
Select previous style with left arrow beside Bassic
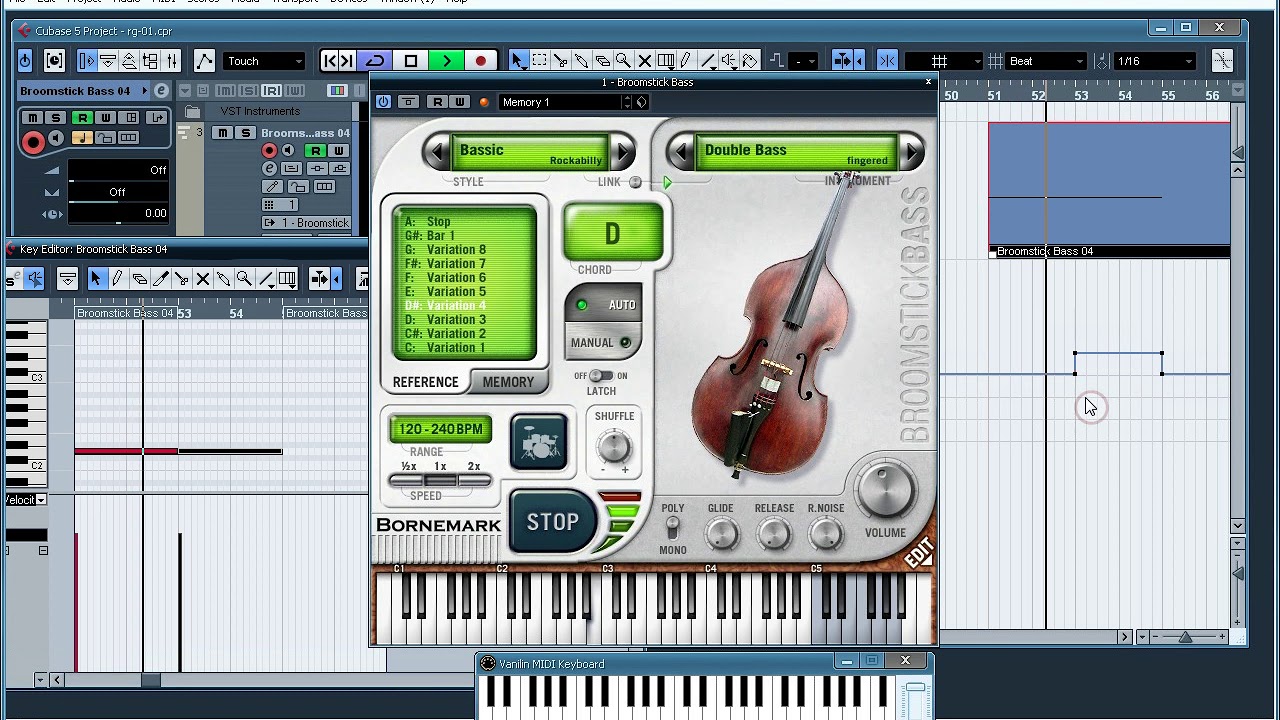436,152
